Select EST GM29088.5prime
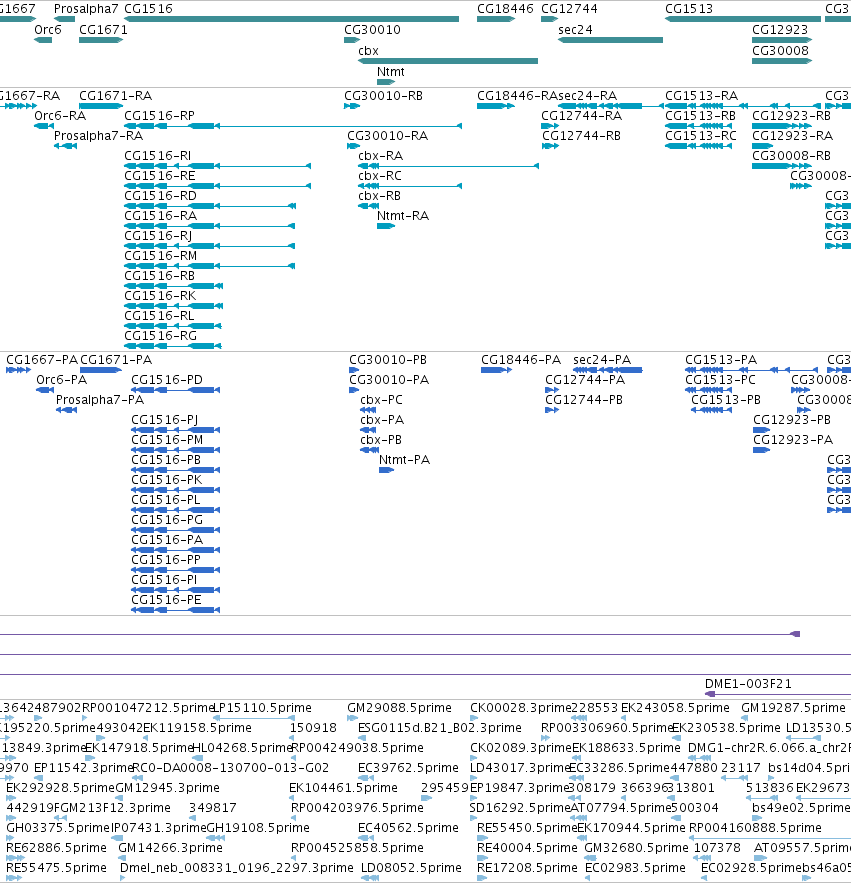 click(353, 718)
